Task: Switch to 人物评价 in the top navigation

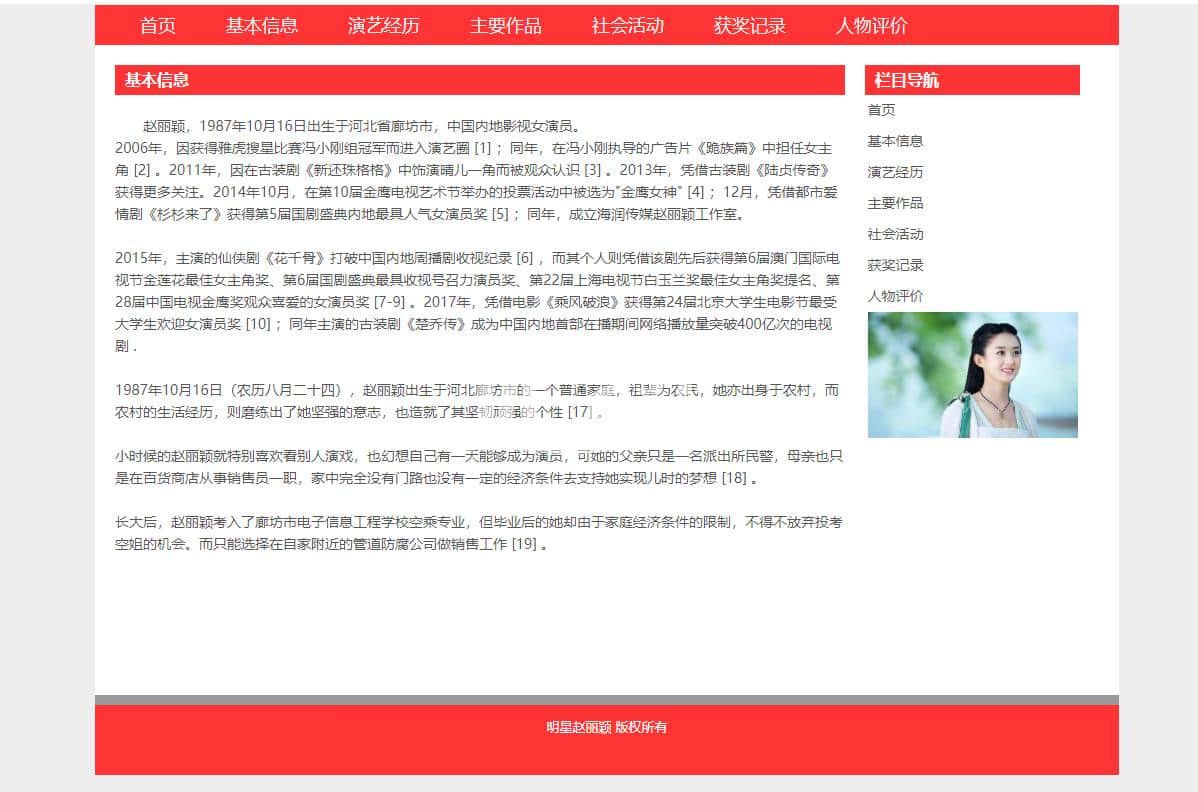Action: (871, 26)
